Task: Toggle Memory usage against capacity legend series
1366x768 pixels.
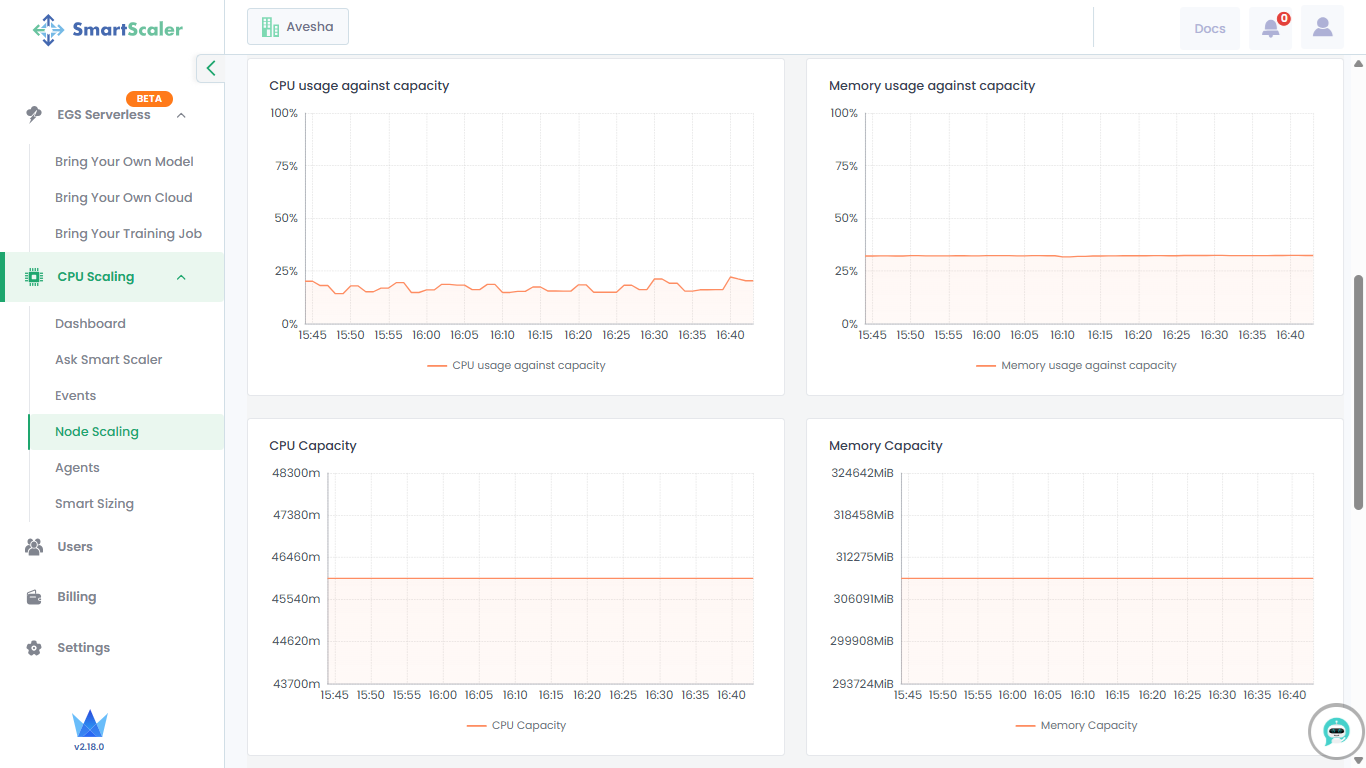Action: 1076,366
